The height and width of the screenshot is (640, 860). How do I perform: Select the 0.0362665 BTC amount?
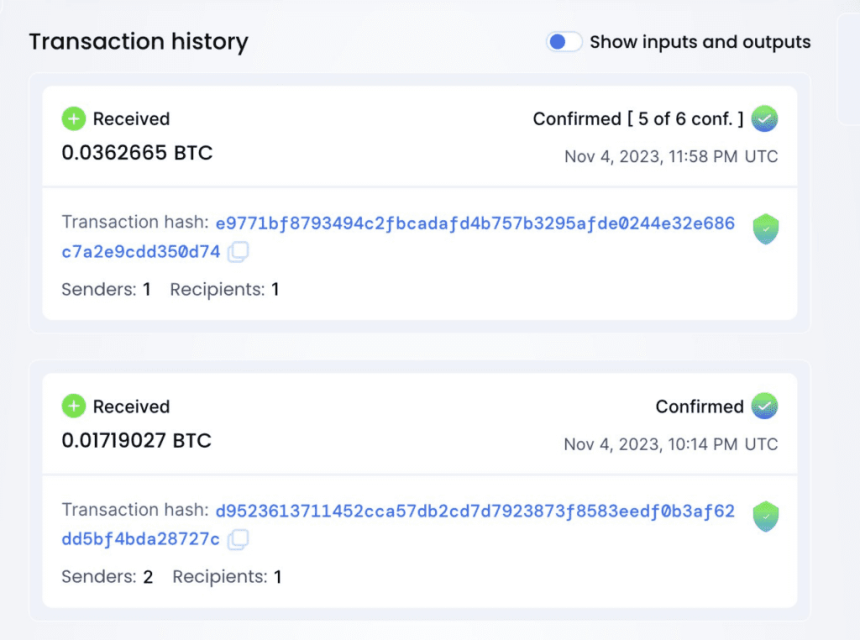click(137, 153)
